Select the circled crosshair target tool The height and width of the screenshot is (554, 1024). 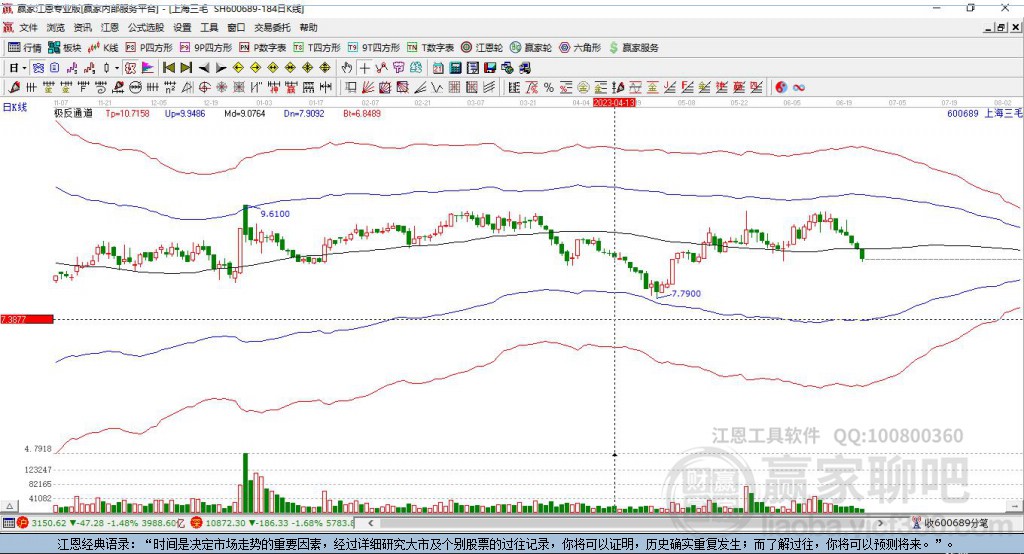pos(204,87)
